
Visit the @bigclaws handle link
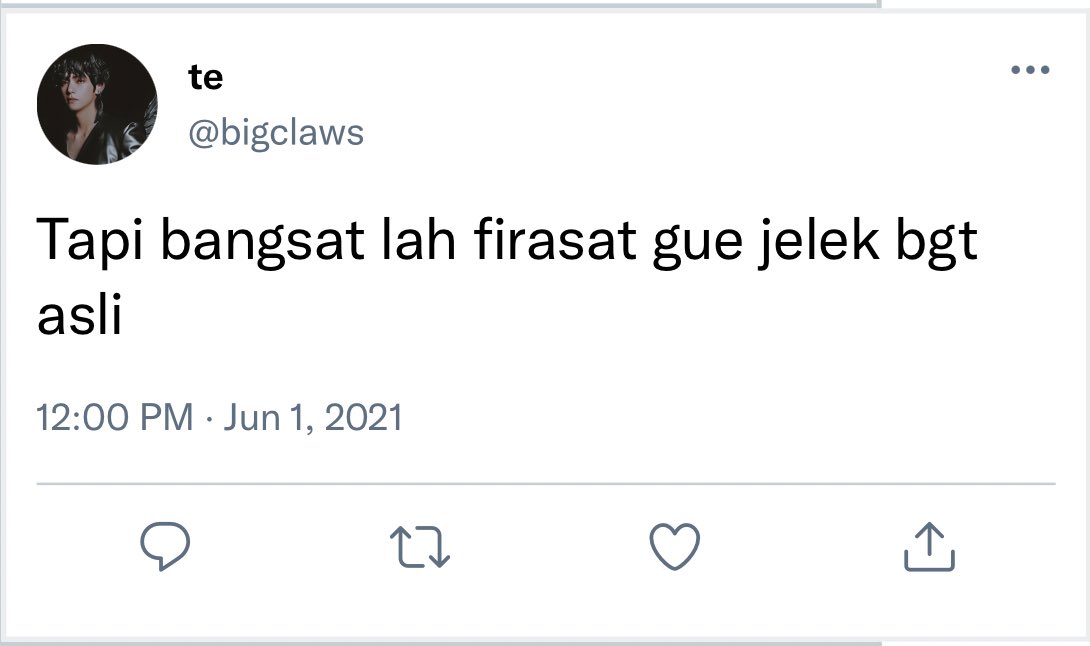pyautogui.click(x=276, y=132)
